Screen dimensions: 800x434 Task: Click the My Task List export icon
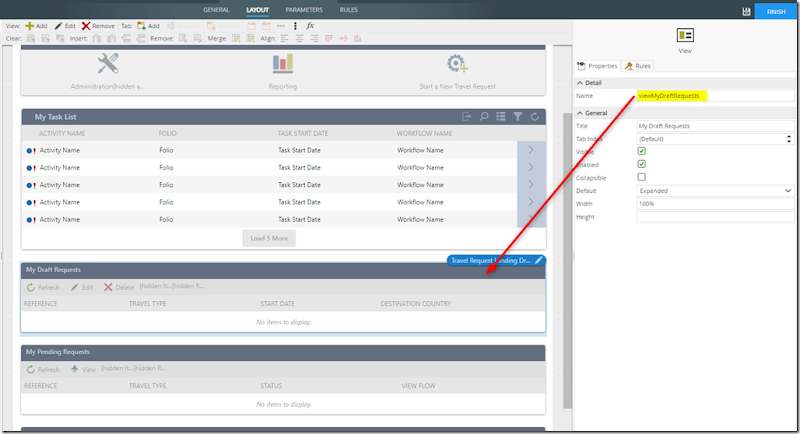466,117
